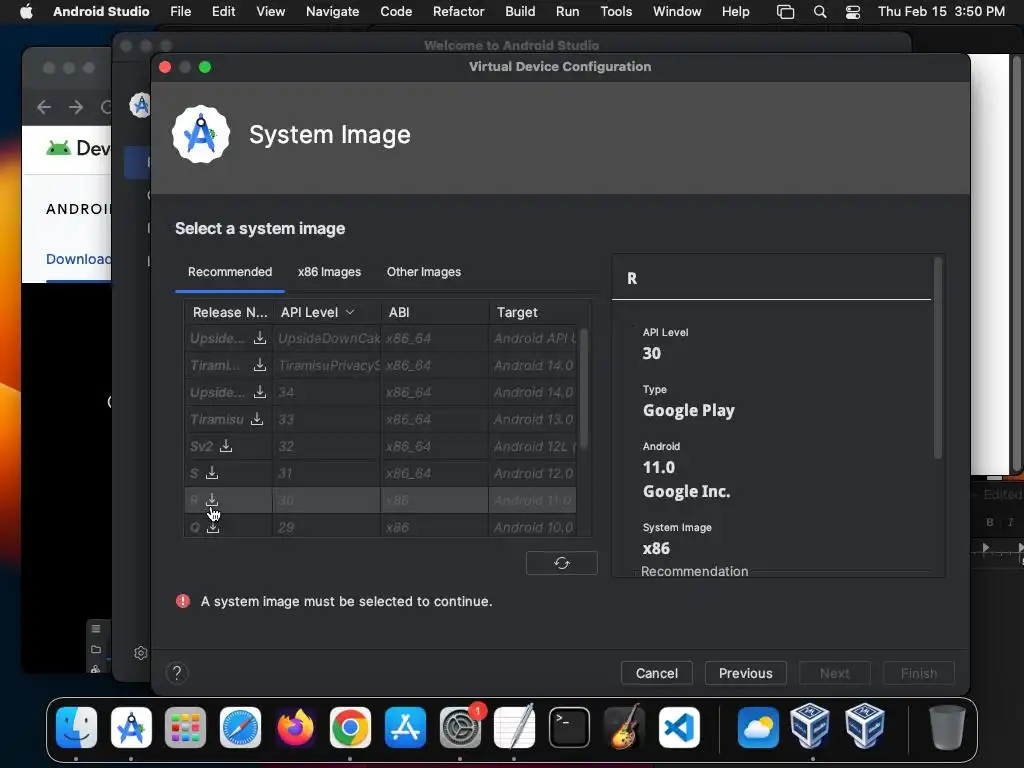1024x768 pixels.
Task: Open Launchpad from the dock
Action: coord(185,727)
